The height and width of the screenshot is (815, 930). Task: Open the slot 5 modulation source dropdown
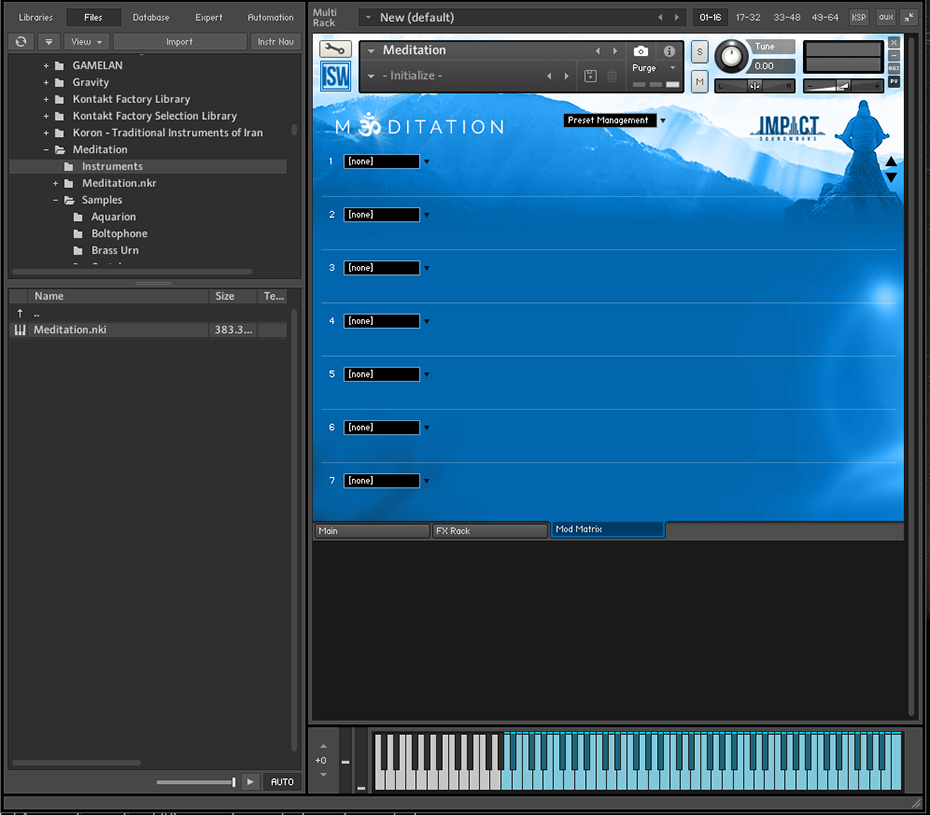[x=426, y=374]
